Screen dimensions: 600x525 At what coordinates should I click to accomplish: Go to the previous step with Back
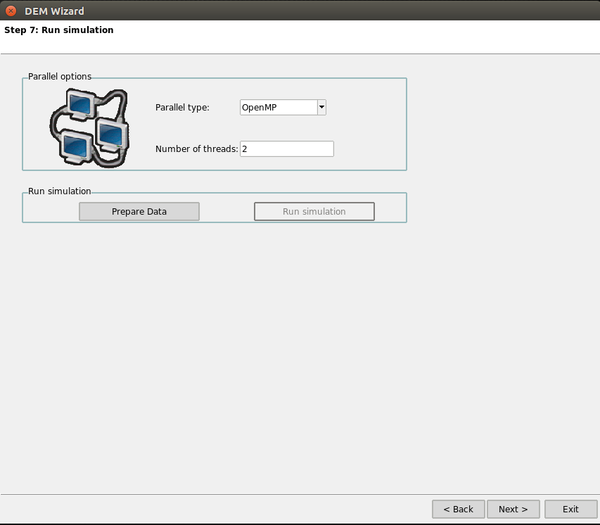pos(458,509)
